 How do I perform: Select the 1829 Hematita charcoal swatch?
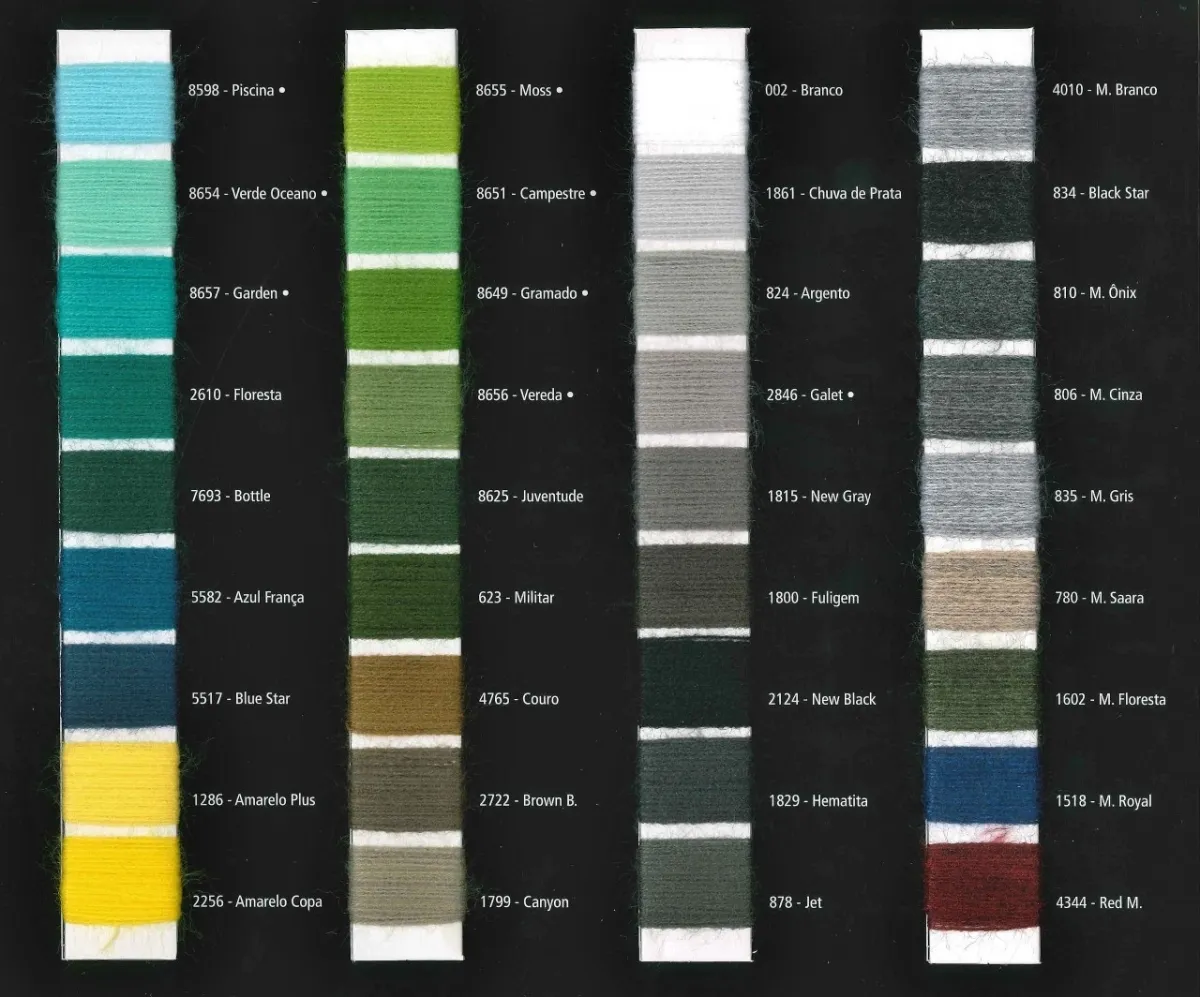(x=692, y=781)
